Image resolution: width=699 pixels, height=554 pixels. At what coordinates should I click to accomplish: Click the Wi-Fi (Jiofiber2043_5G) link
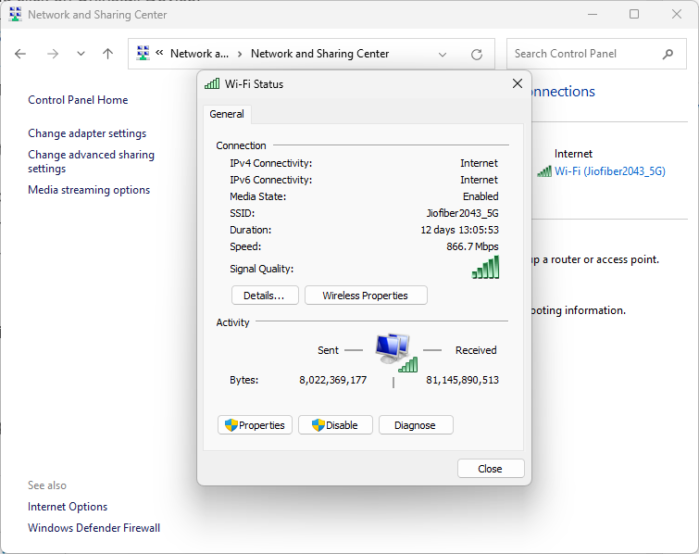click(x=609, y=171)
